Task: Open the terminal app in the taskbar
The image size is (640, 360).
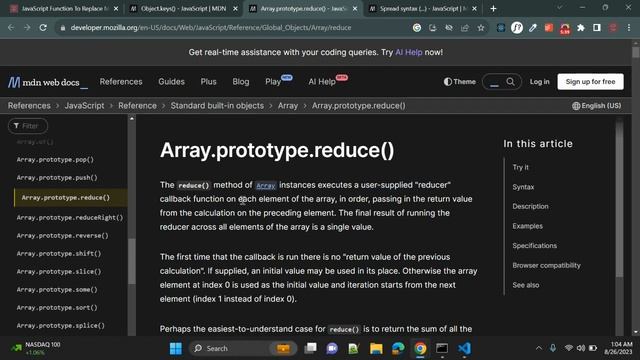Action: point(442,348)
